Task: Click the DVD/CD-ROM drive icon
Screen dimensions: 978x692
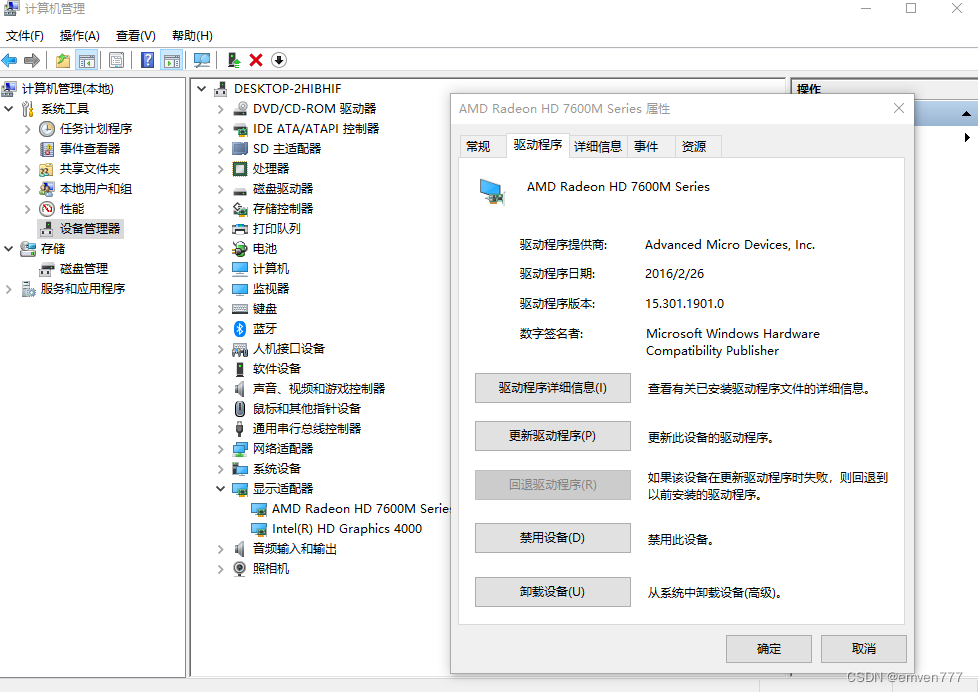Action: 240,109
